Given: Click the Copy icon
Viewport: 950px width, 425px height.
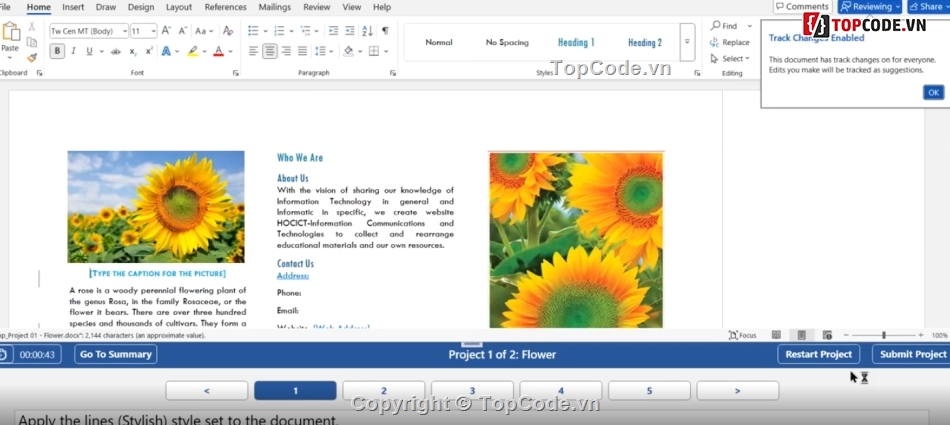Looking at the screenshot, I should [x=32, y=42].
